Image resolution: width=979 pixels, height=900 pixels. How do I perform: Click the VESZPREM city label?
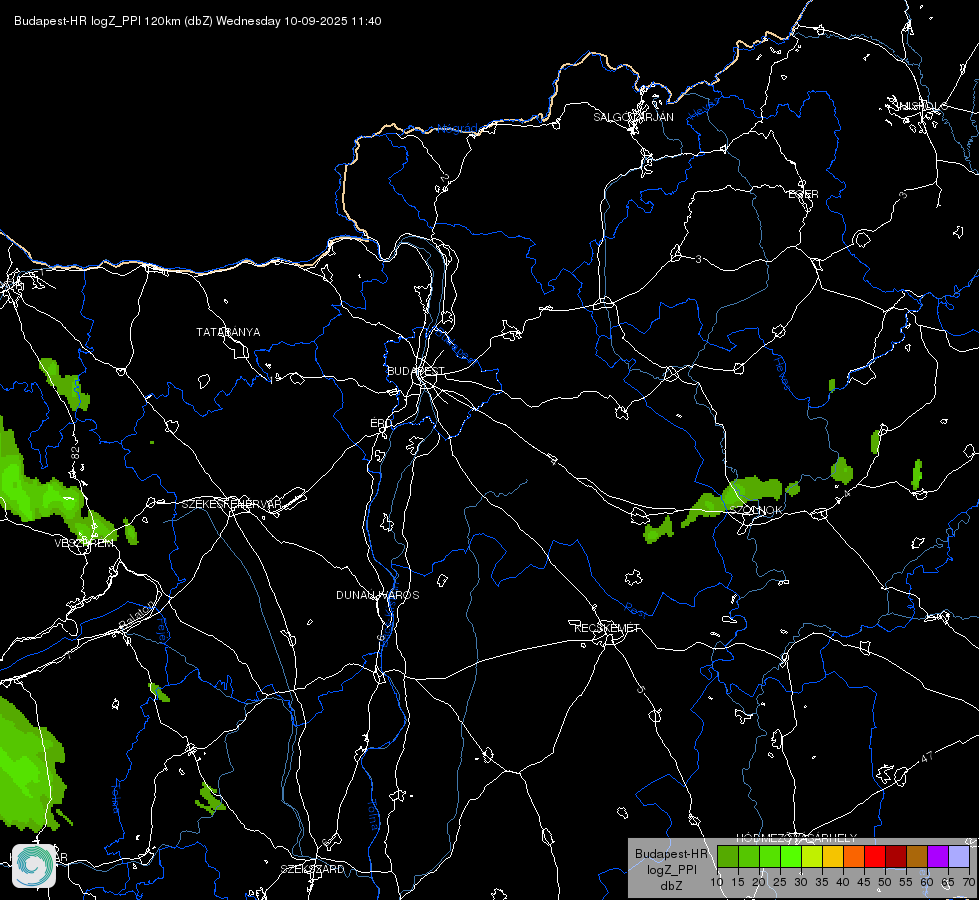(x=84, y=543)
